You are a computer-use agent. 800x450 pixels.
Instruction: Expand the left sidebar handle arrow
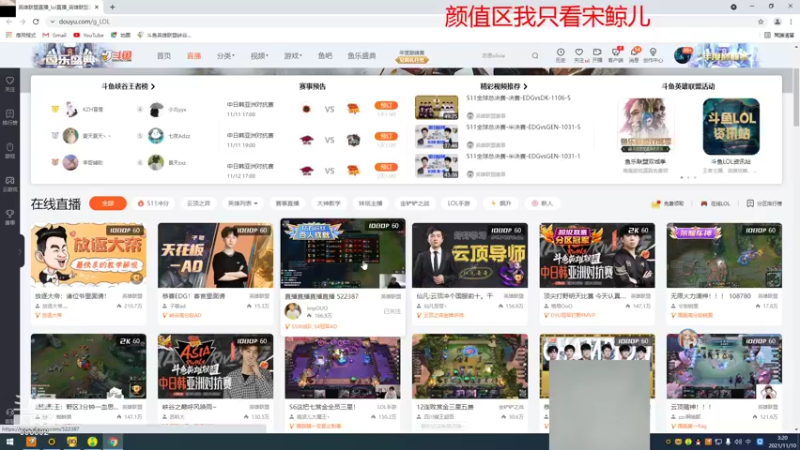[20, 251]
